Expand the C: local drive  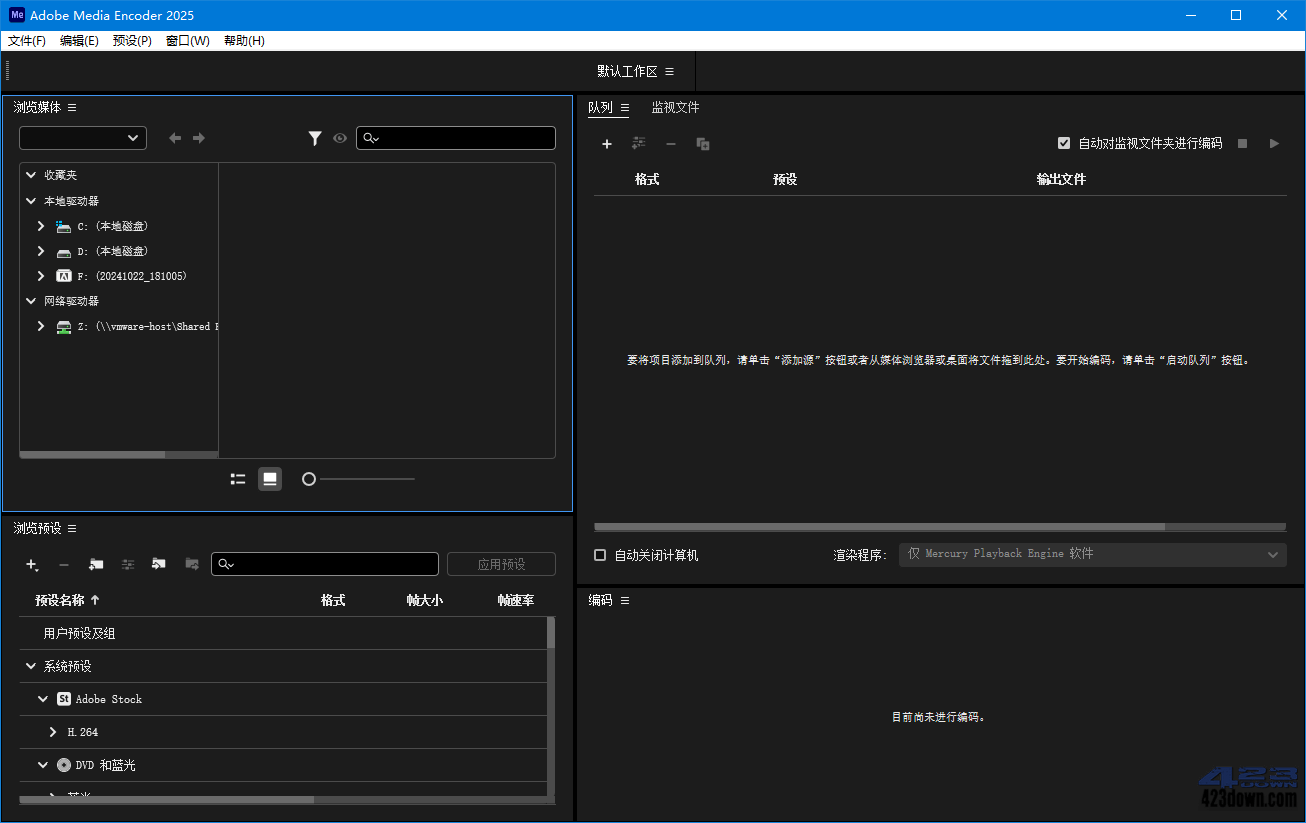(x=40, y=226)
